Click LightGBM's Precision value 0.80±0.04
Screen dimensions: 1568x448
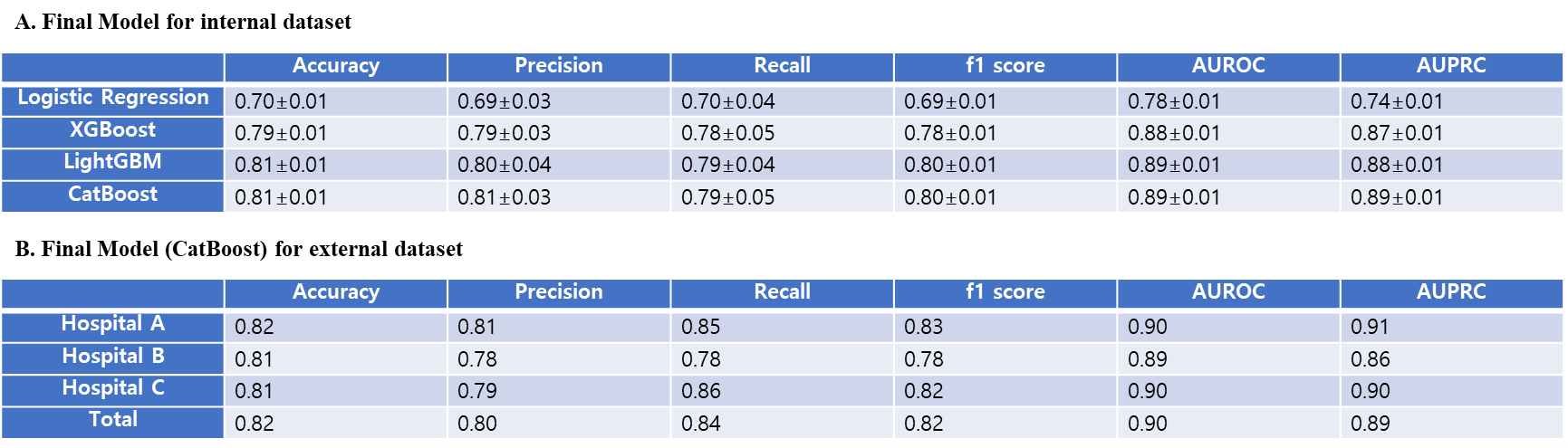(504, 166)
